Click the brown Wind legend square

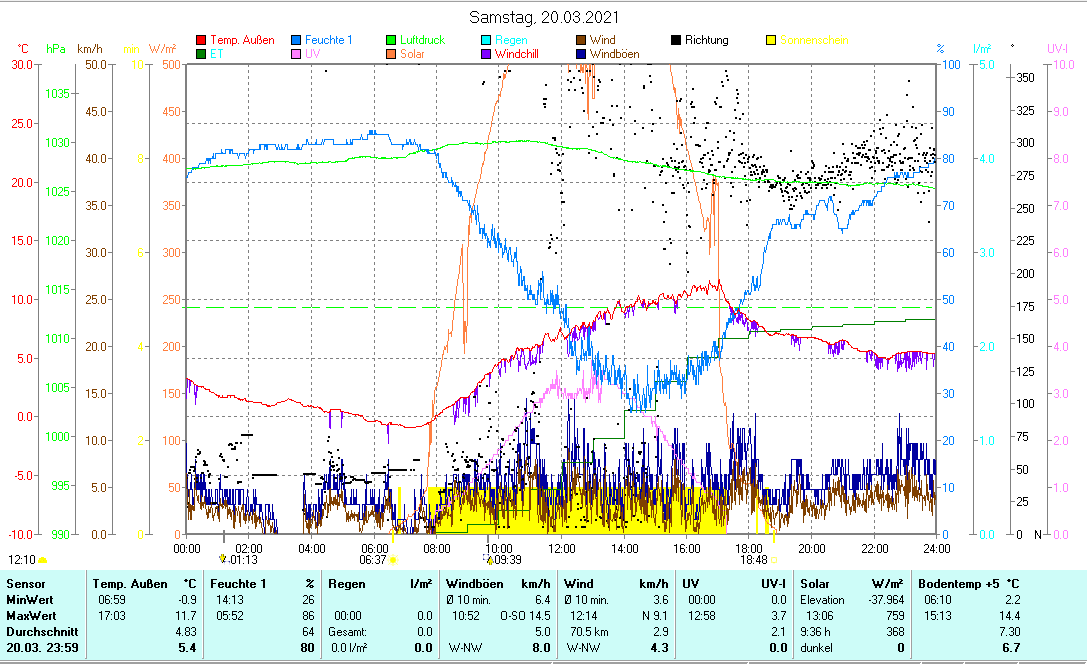point(582,40)
